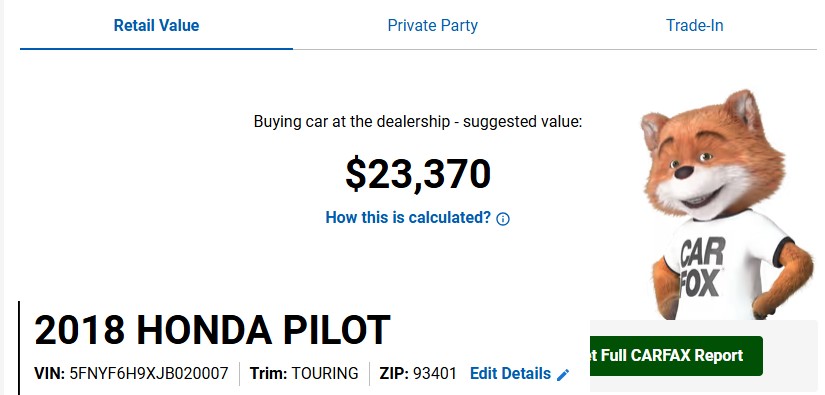Click the info circle icon beside calculation link
This screenshot has height=395, width=825.
(503, 219)
